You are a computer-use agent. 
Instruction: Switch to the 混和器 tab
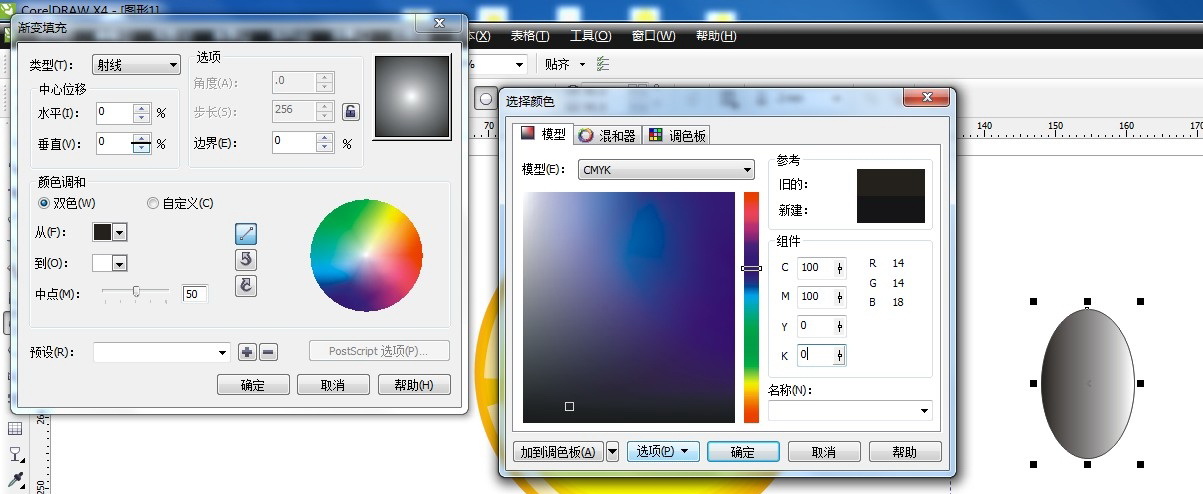[x=607, y=135]
